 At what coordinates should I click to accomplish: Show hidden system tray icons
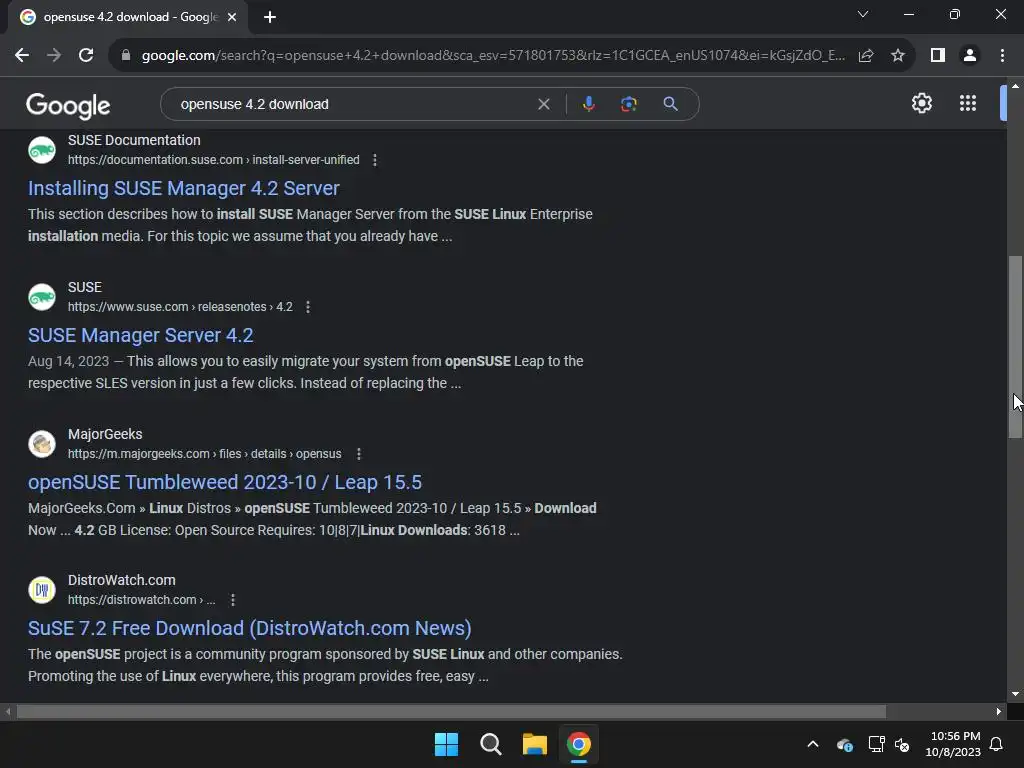[813, 744]
